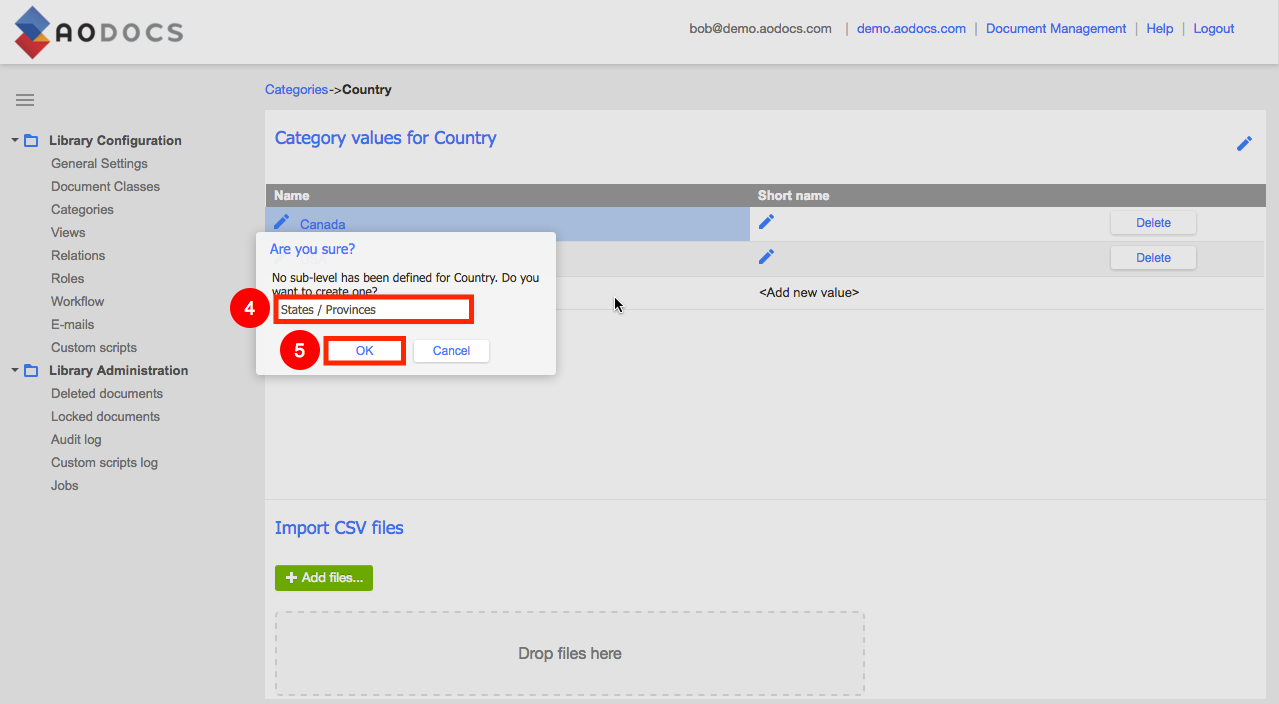Delete the second category value row
Image resolution: width=1279 pixels, height=704 pixels.
[x=1153, y=258]
